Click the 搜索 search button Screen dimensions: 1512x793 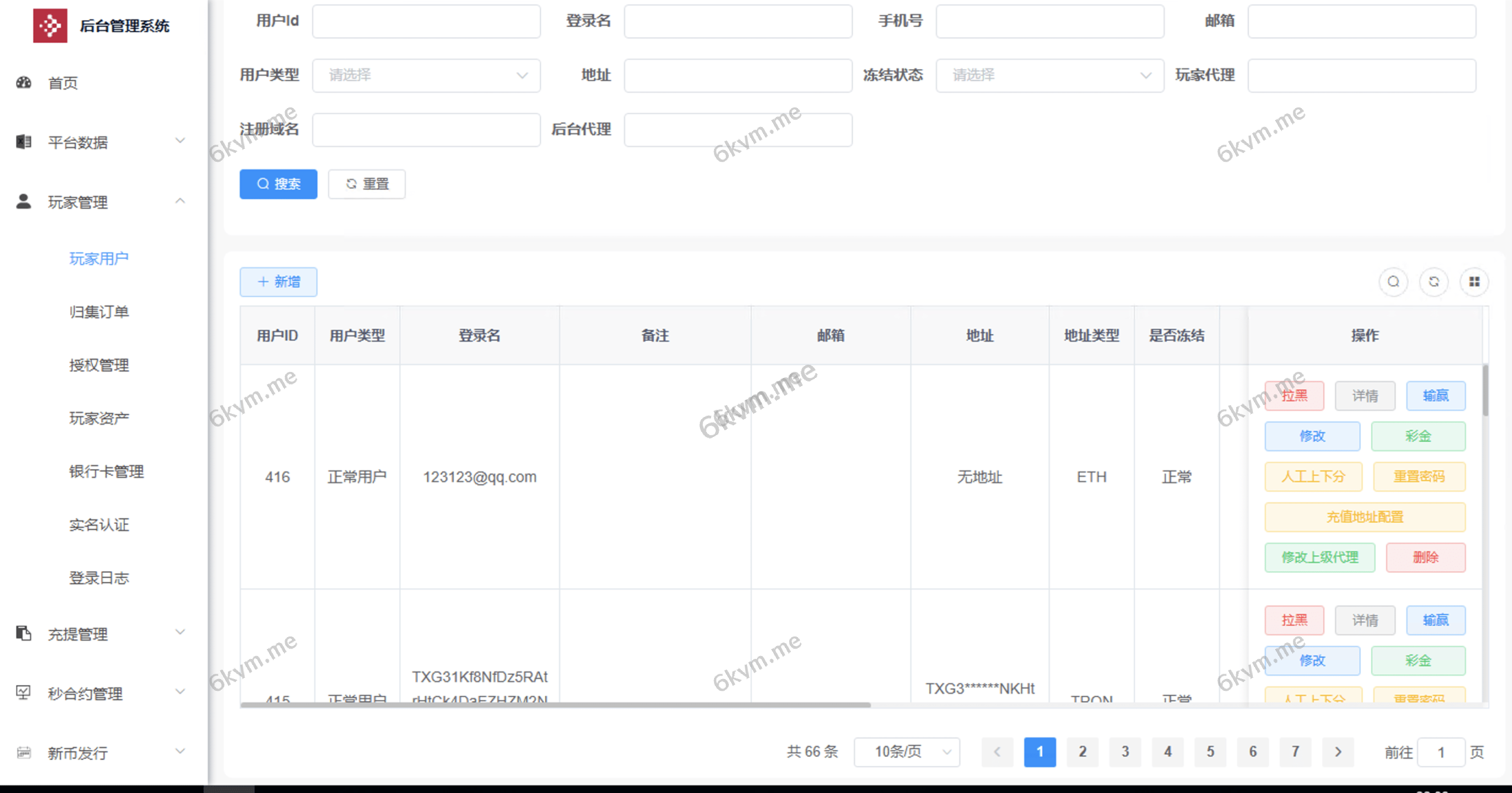278,184
